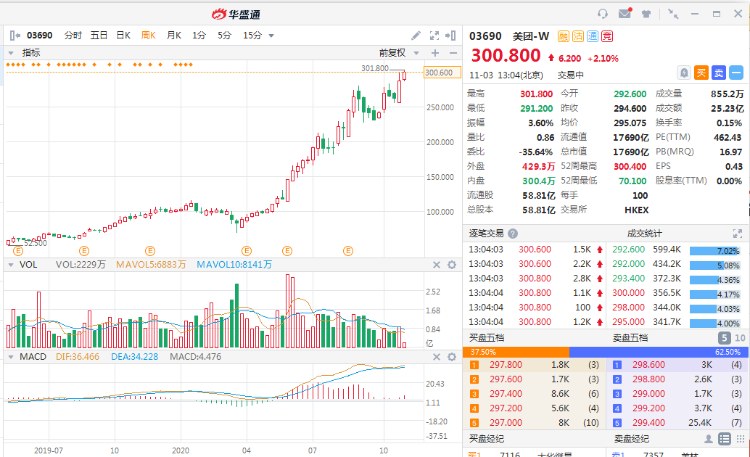Screen dimensions: 750x457
Task: Switch to 15分 fifteen-minute chart
Action: pyautogui.click(x=253, y=35)
